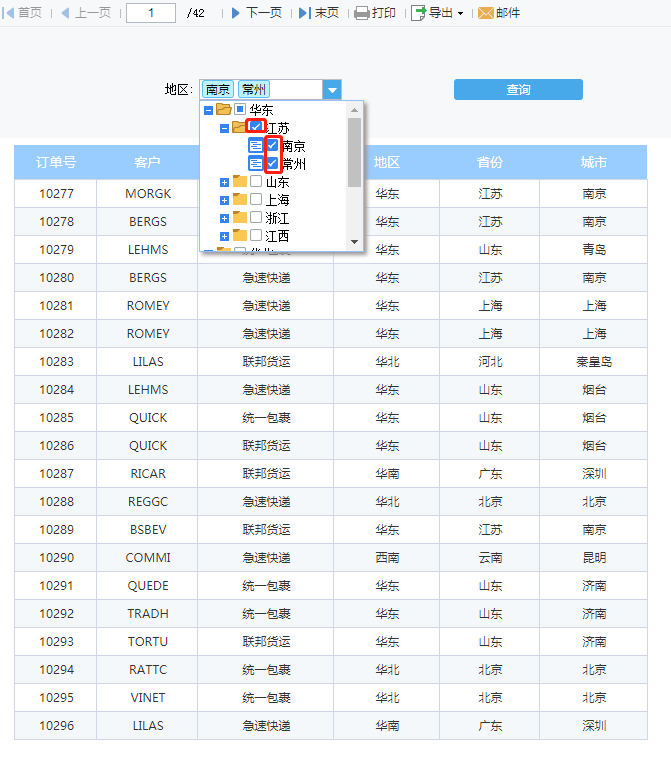Click the 南京 selected tag
The height and width of the screenshot is (758, 671).
tap(218, 90)
